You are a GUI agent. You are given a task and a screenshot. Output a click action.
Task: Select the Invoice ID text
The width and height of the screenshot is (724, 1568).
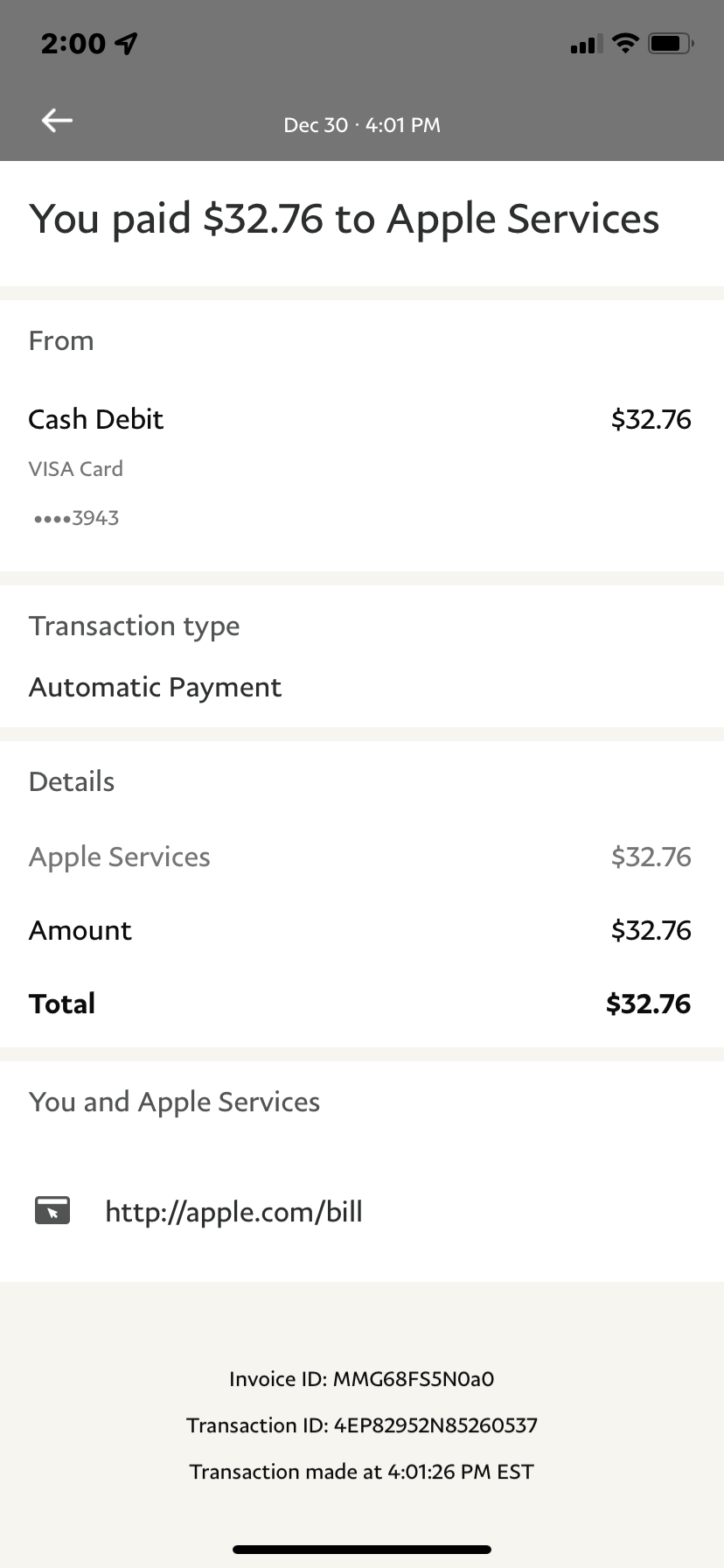[x=361, y=1379]
